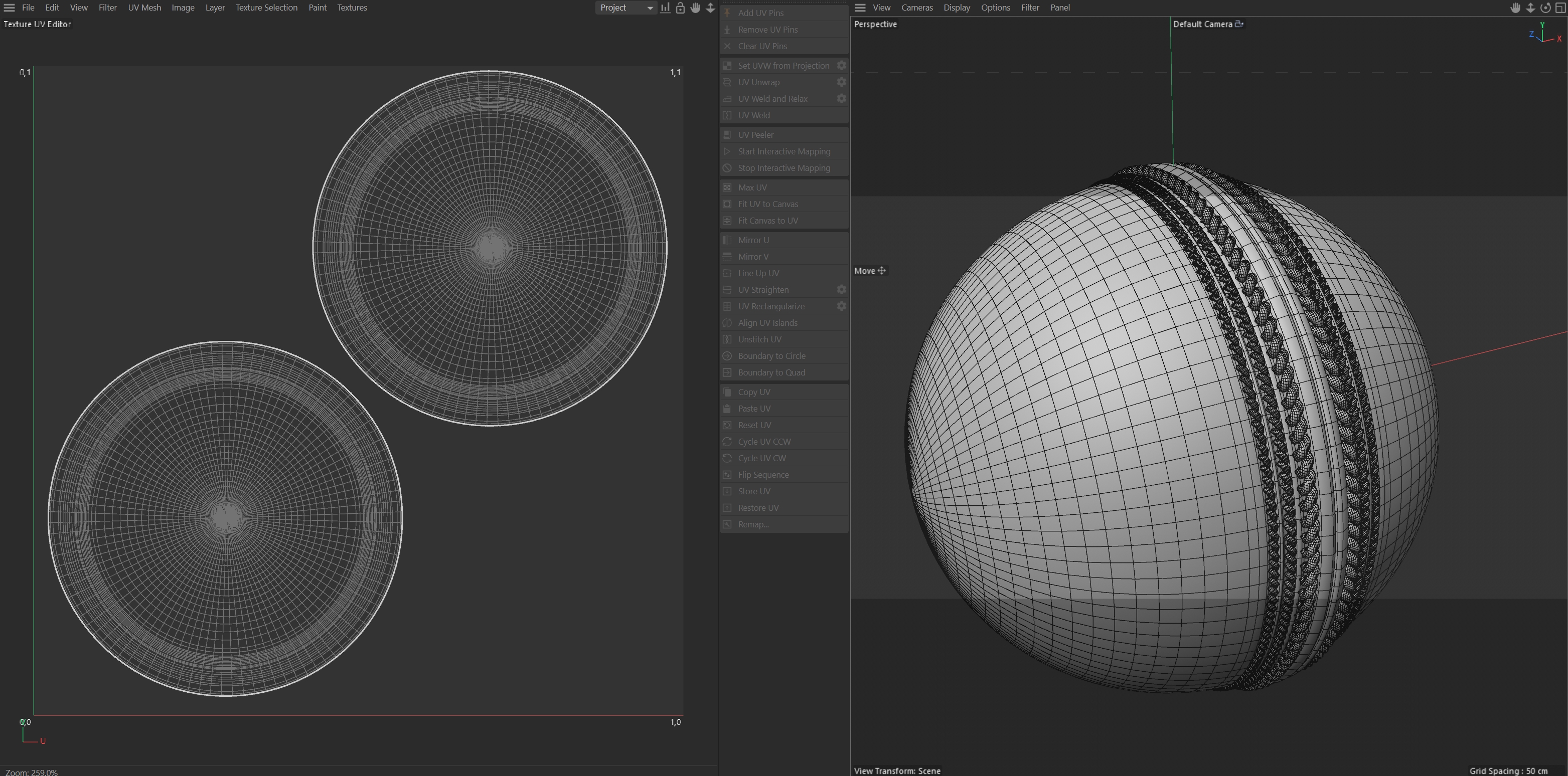Click the Fit UV to Canvas command
Image resolution: width=1568 pixels, height=776 pixels.
pos(767,205)
